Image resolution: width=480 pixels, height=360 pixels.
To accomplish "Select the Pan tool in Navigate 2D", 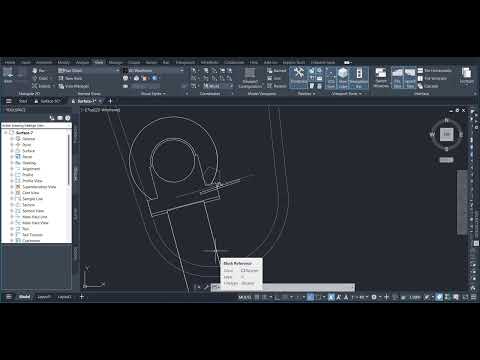I will coord(38,71).
